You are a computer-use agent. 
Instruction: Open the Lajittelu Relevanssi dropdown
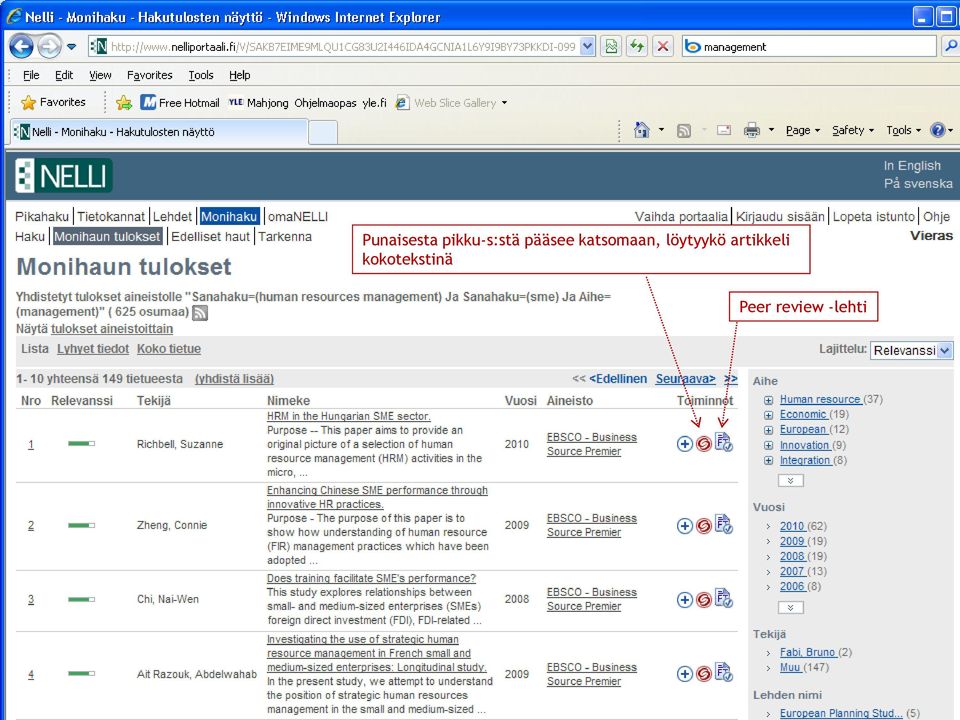click(x=911, y=350)
